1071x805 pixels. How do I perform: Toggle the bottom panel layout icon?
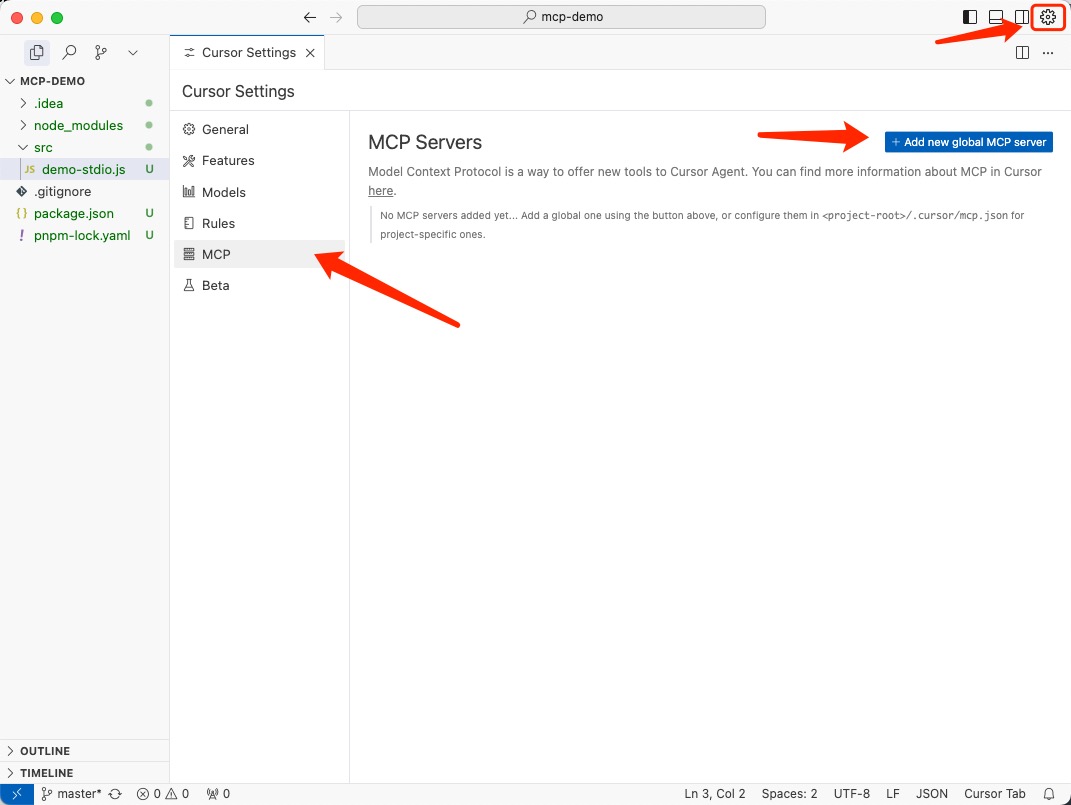[995, 17]
